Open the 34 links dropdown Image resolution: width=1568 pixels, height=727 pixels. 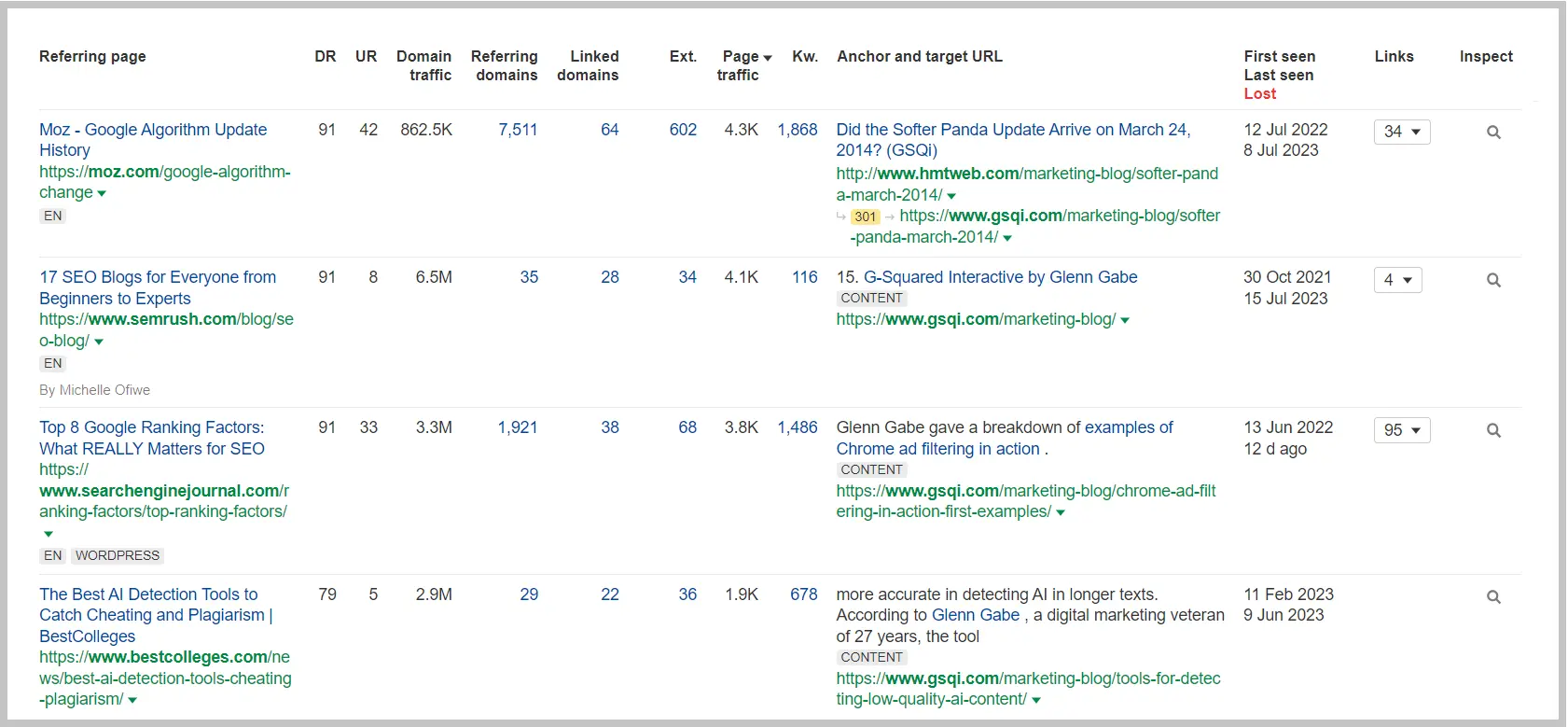click(x=1402, y=132)
